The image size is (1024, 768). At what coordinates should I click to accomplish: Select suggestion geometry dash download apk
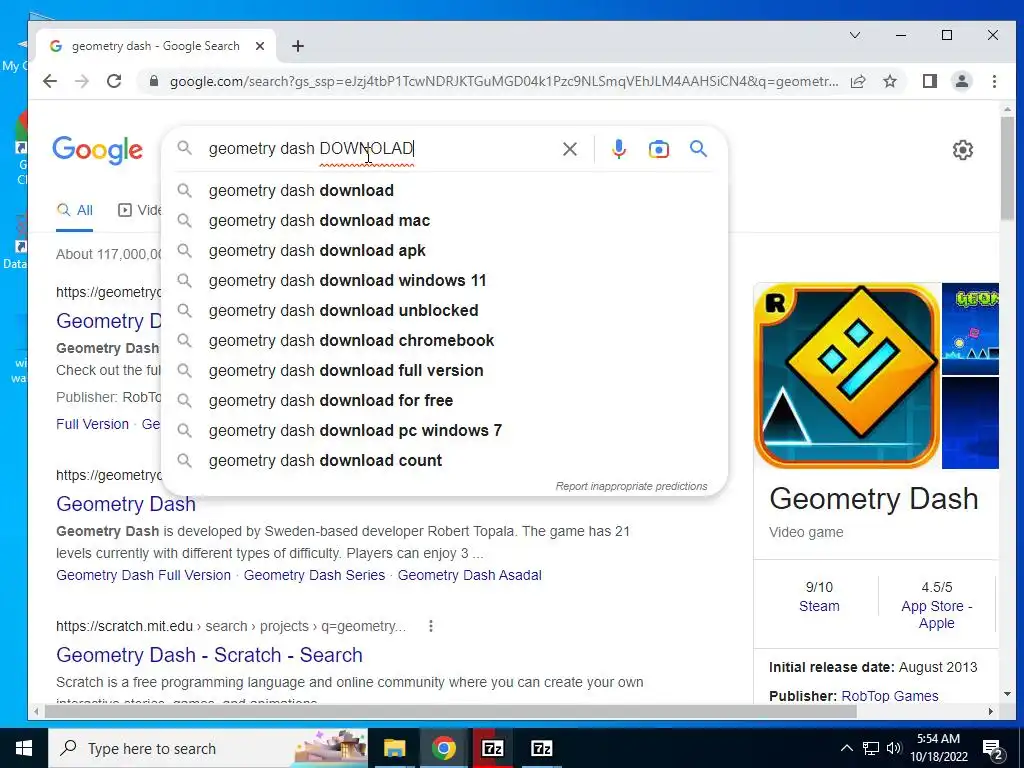click(444, 251)
